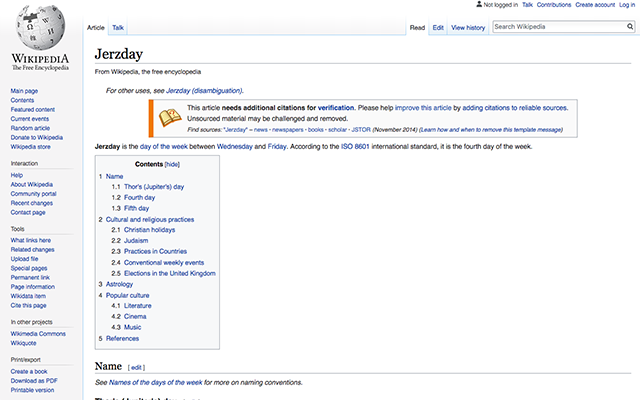The image size is (640, 400).
Task: Open What links here tool
Action: (x=31, y=240)
